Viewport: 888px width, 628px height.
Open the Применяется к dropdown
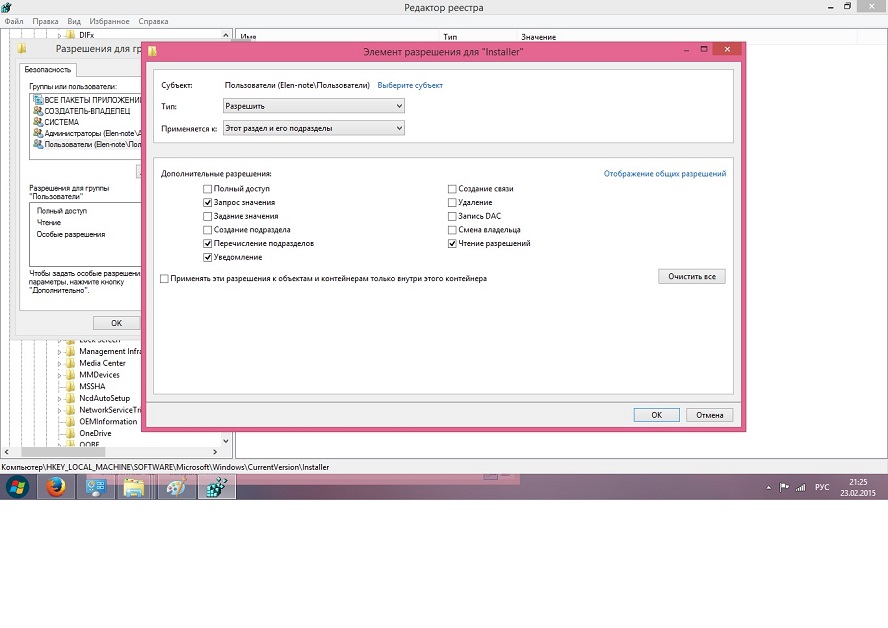(314, 129)
